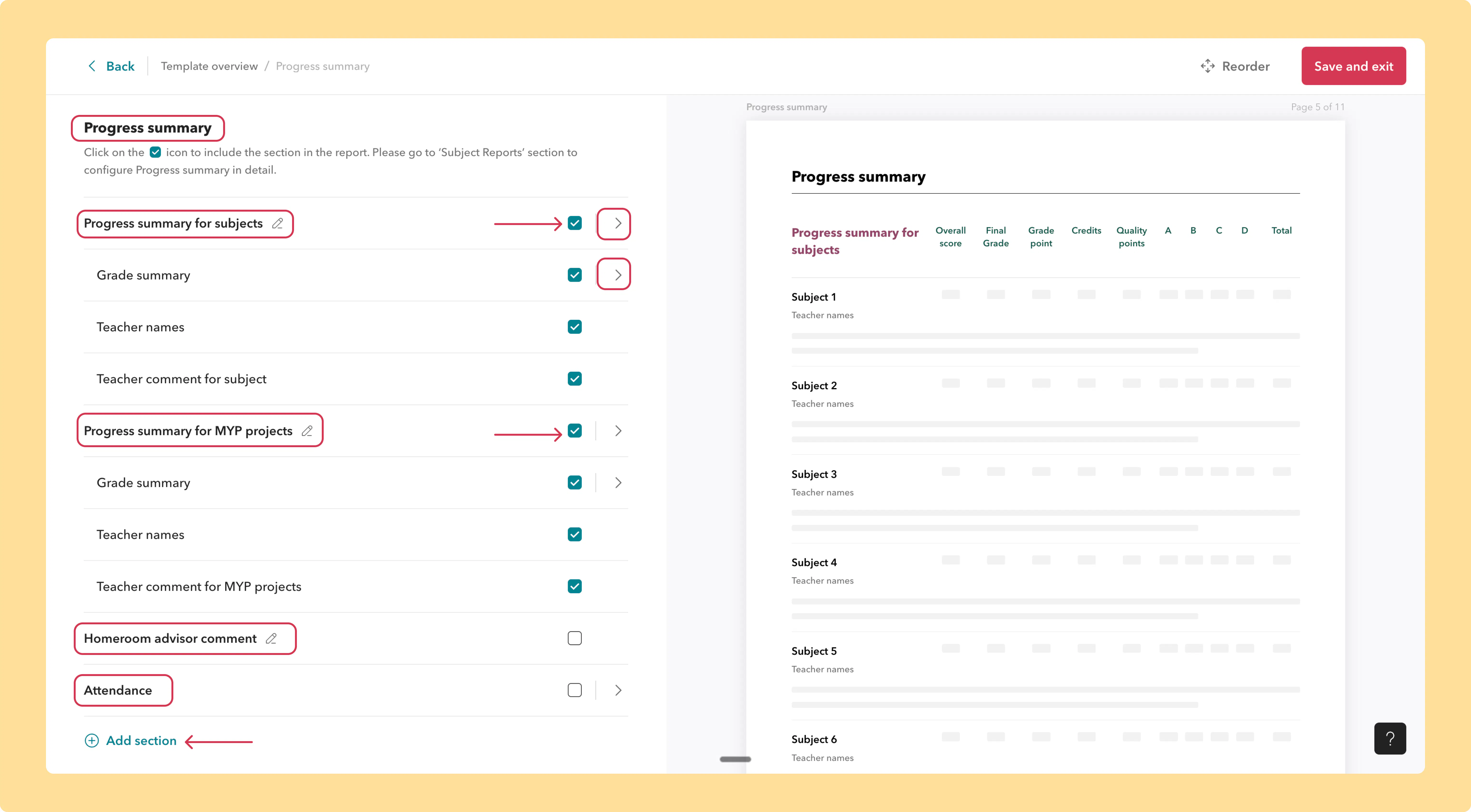Image resolution: width=1471 pixels, height=812 pixels.
Task: Click the plus icon beside Add section
Action: coord(91,741)
